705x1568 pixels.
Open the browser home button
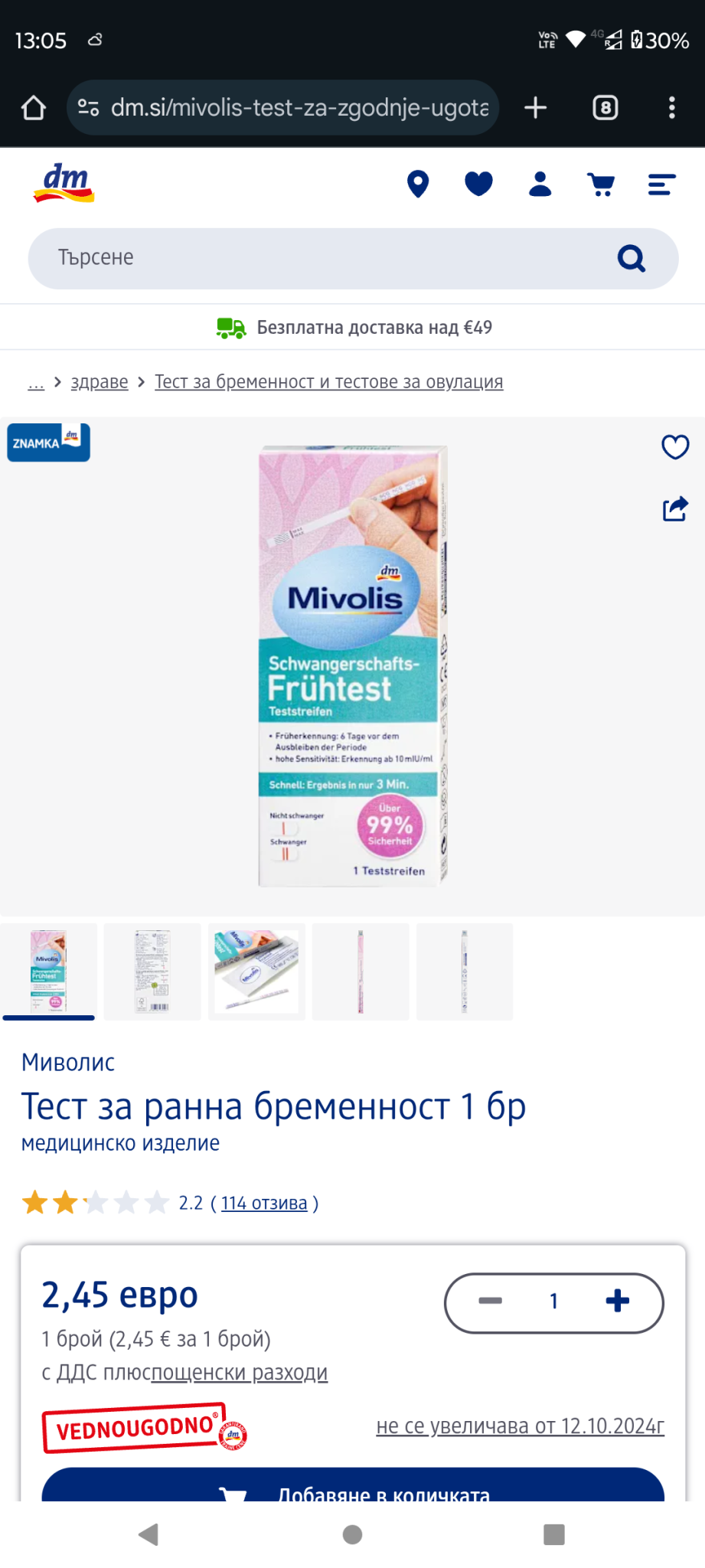34,108
